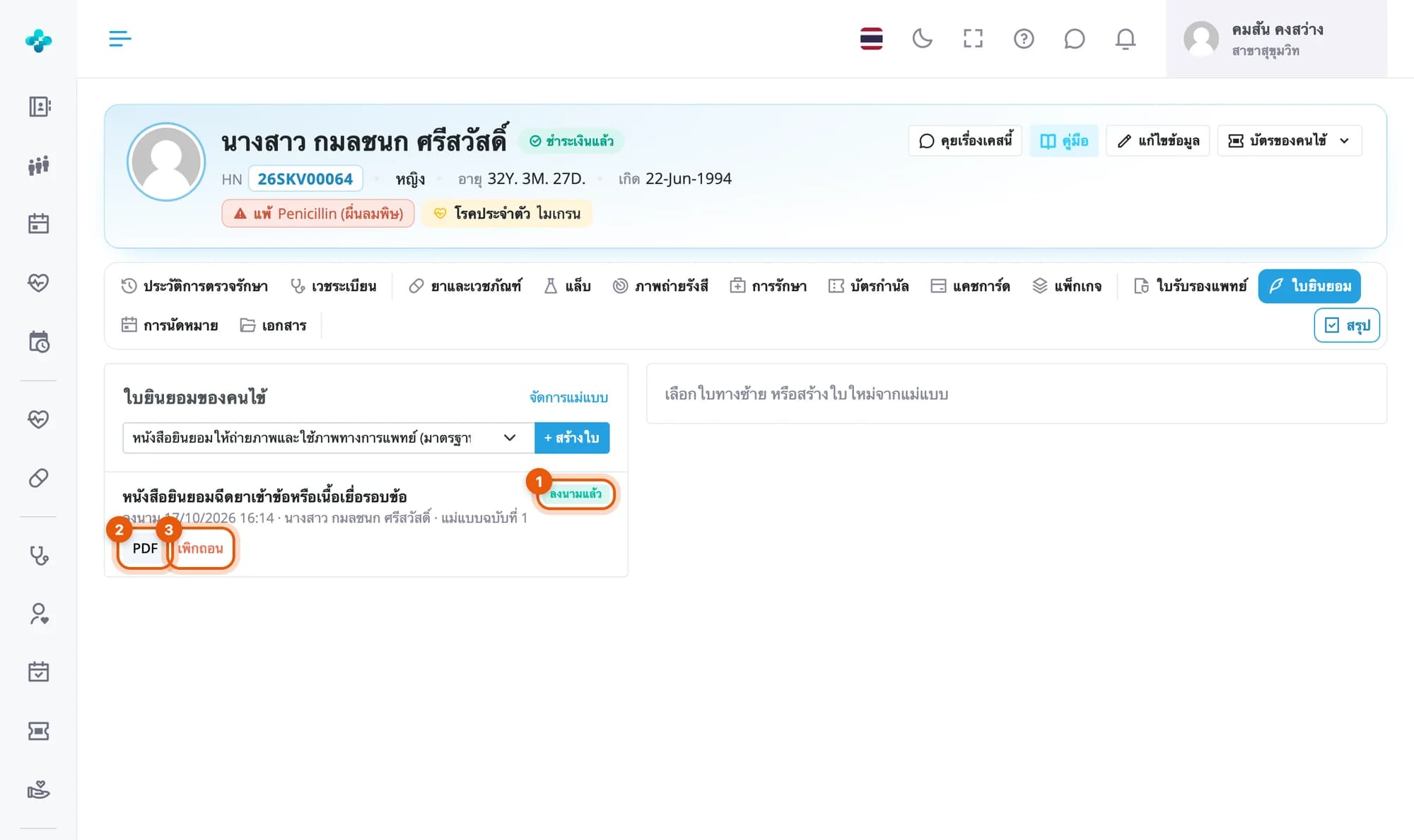Click the ลงนามแล้ว signed status badge
The height and width of the screenshot is (840, 1414).
pos(575,494)
